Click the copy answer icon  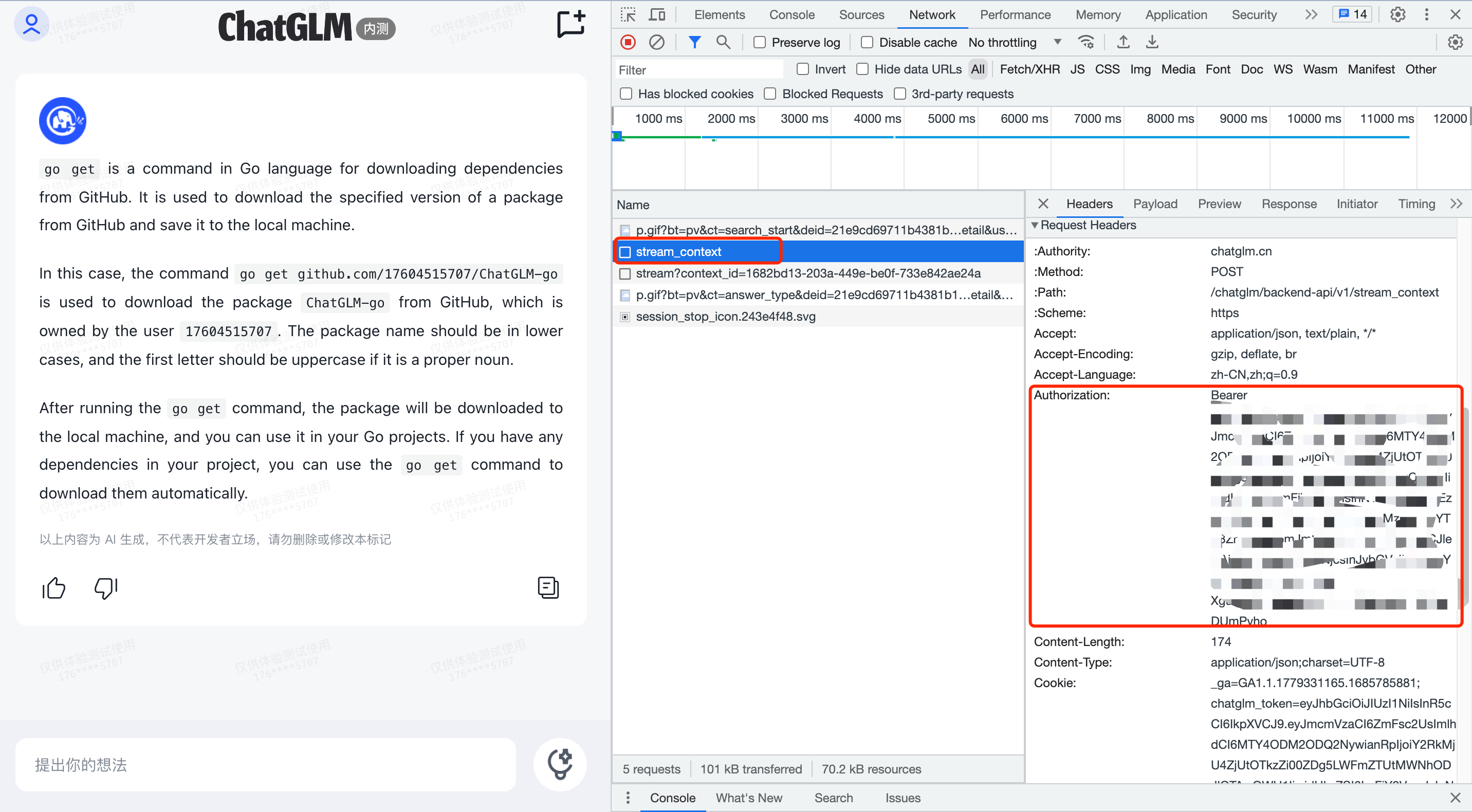click(547, 587)
